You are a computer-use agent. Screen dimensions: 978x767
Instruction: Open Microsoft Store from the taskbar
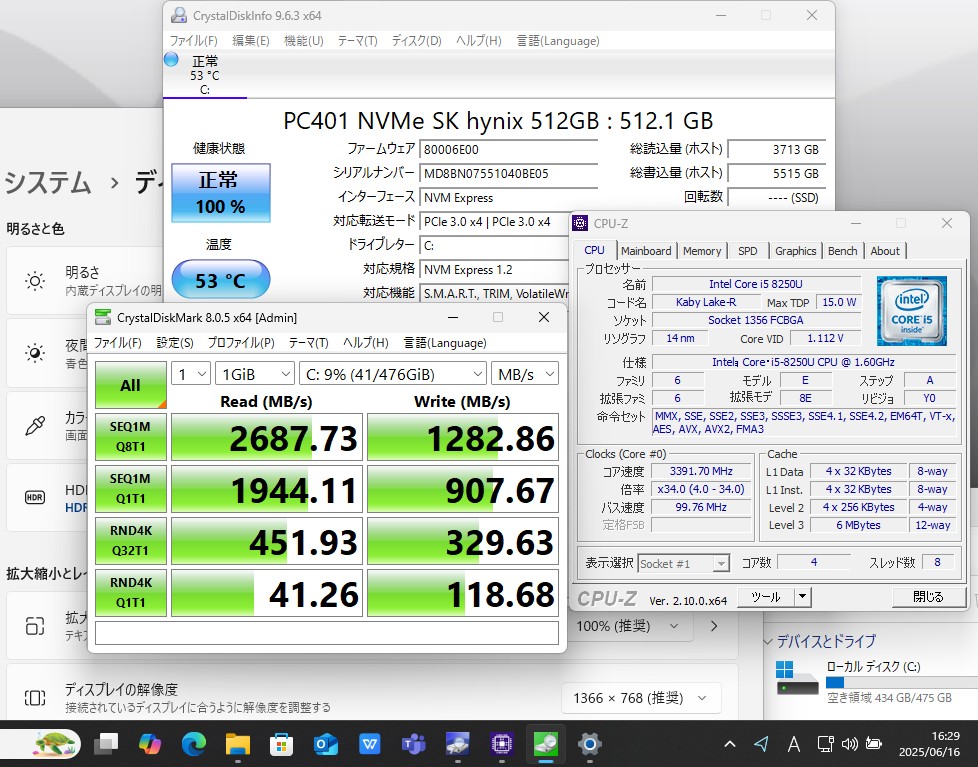281,743
